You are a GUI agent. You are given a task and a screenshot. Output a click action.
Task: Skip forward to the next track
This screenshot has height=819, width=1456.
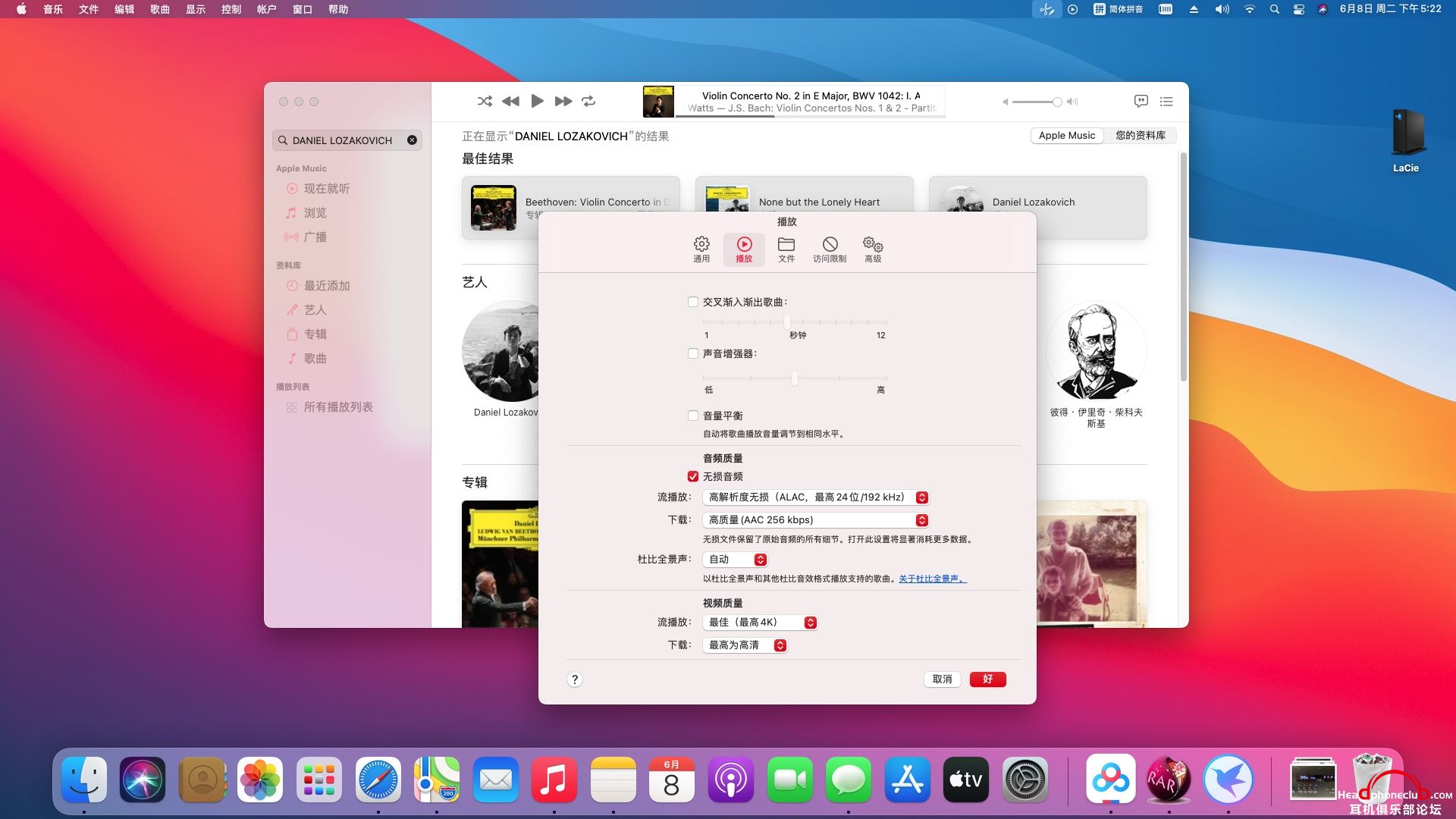[563, 101]
